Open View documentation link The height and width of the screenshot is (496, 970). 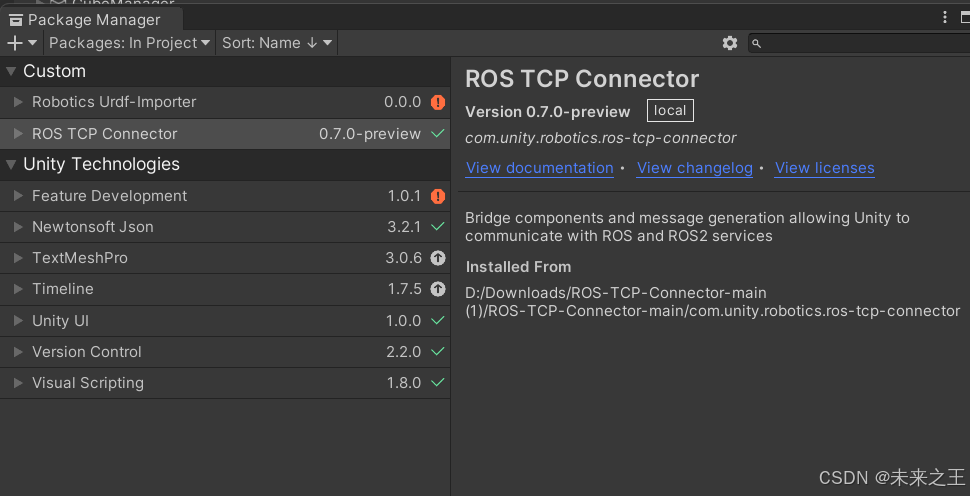539,168
